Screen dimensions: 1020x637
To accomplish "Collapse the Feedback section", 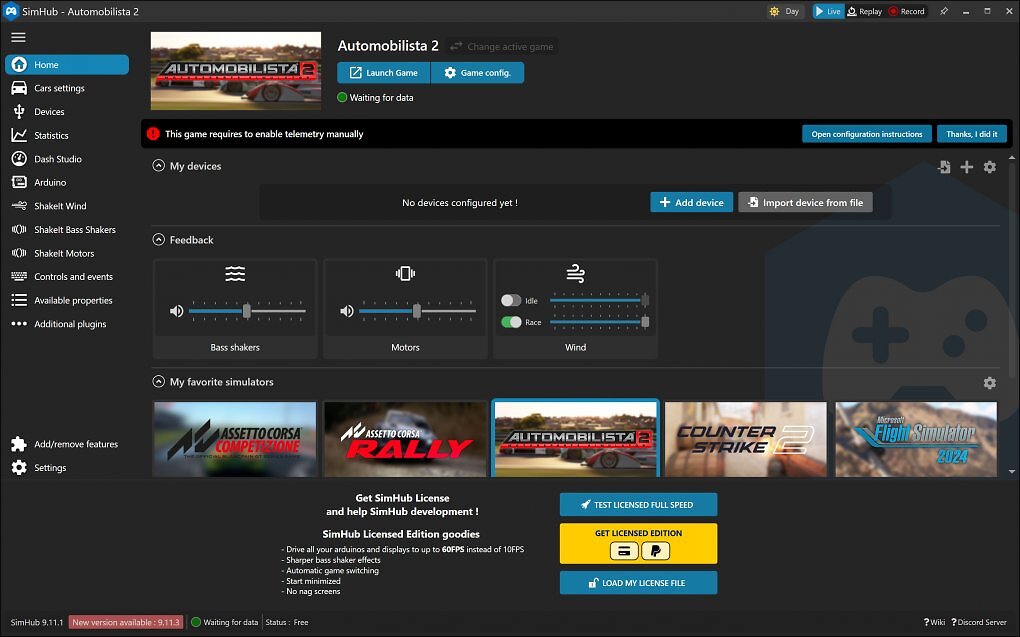I will (158, 239).
